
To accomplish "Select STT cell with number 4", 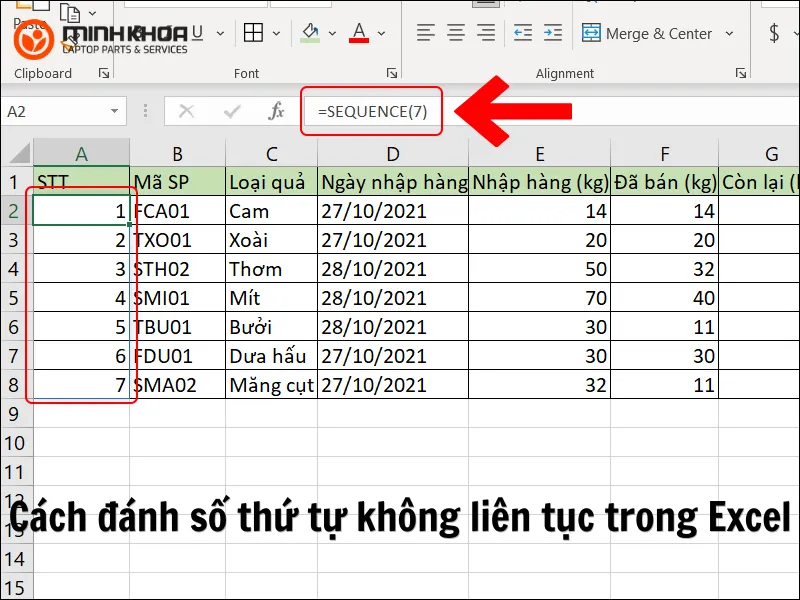I will coord(82,297).
